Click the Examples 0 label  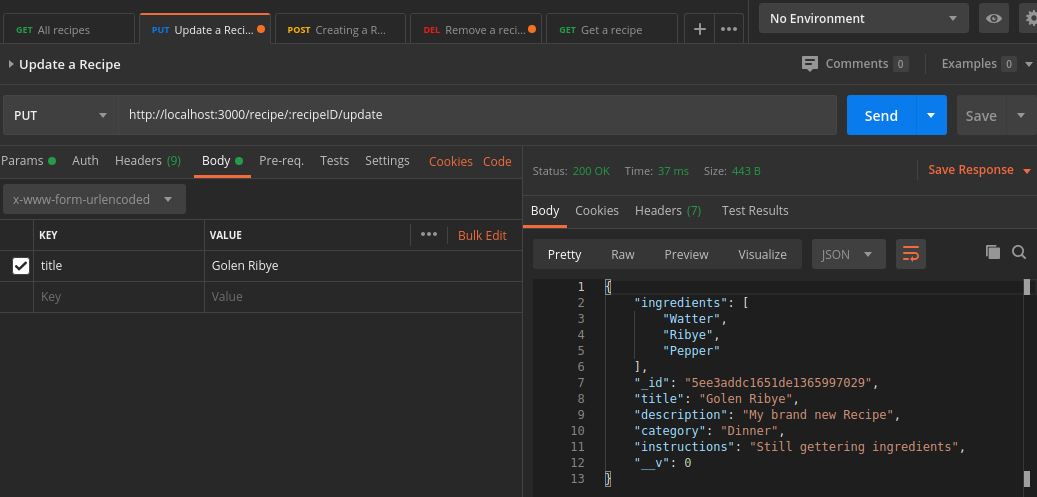(979, 64)
